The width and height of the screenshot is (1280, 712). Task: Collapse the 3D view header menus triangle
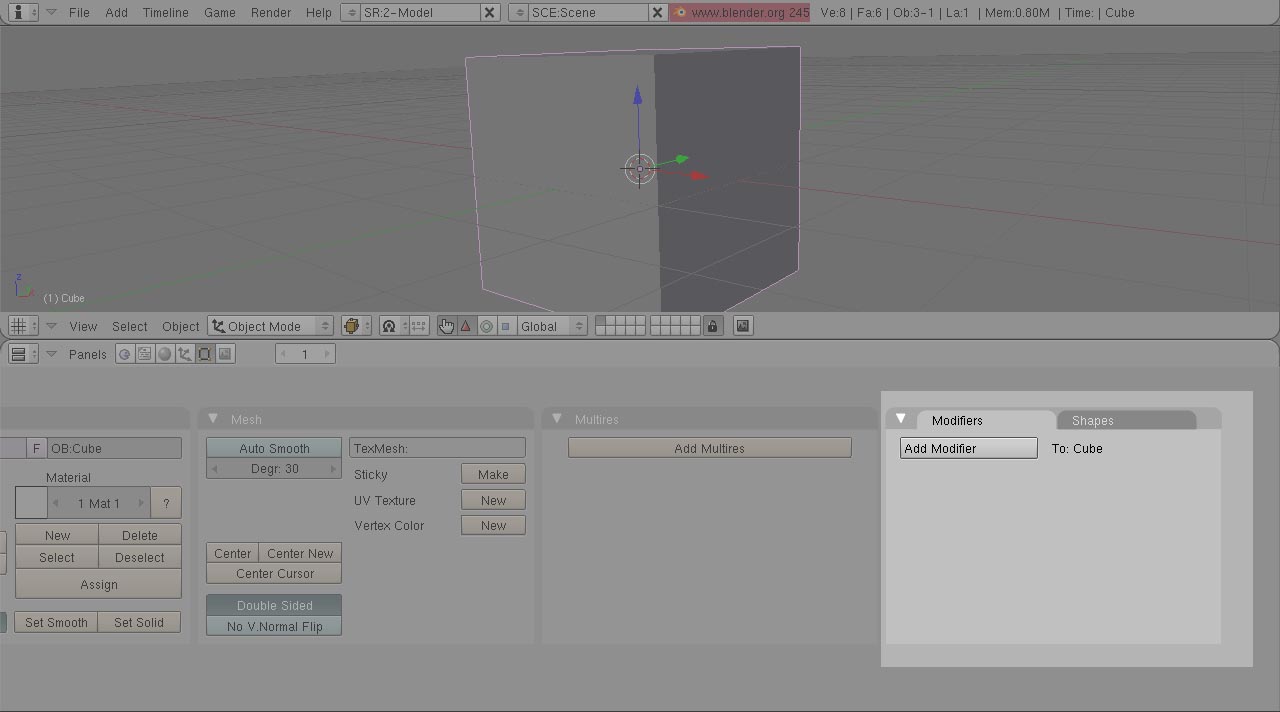51,326
